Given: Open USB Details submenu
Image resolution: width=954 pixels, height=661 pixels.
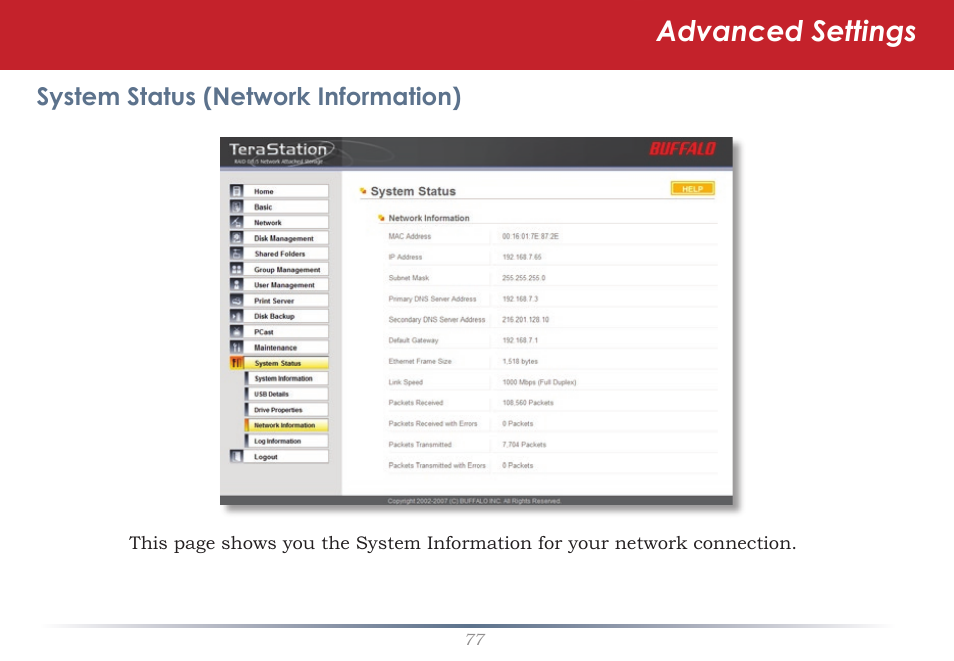Looking at the screenshot, I should (x=287, y=394).
